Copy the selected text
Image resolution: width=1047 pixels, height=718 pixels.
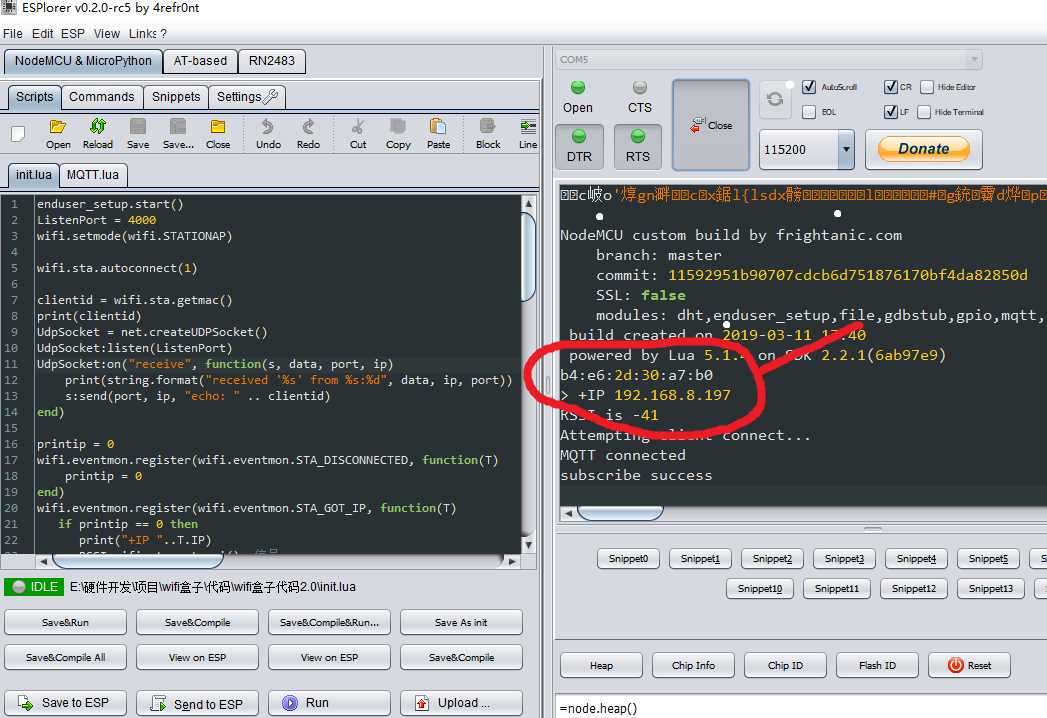pyautogui.click(x=398, y=134)
